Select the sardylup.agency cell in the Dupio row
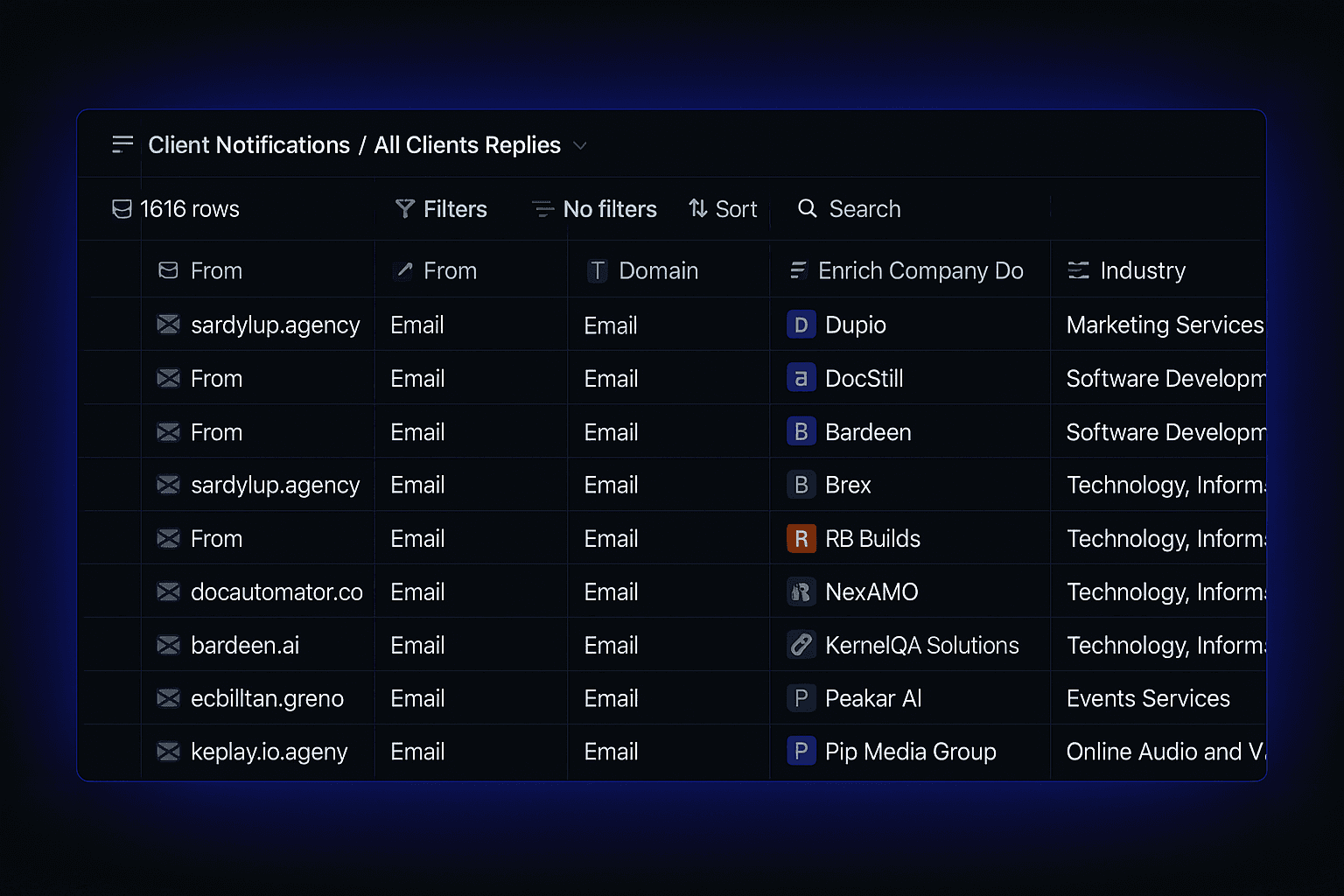The width and height of the screenshot is (1344, 896). pos(276,325)
